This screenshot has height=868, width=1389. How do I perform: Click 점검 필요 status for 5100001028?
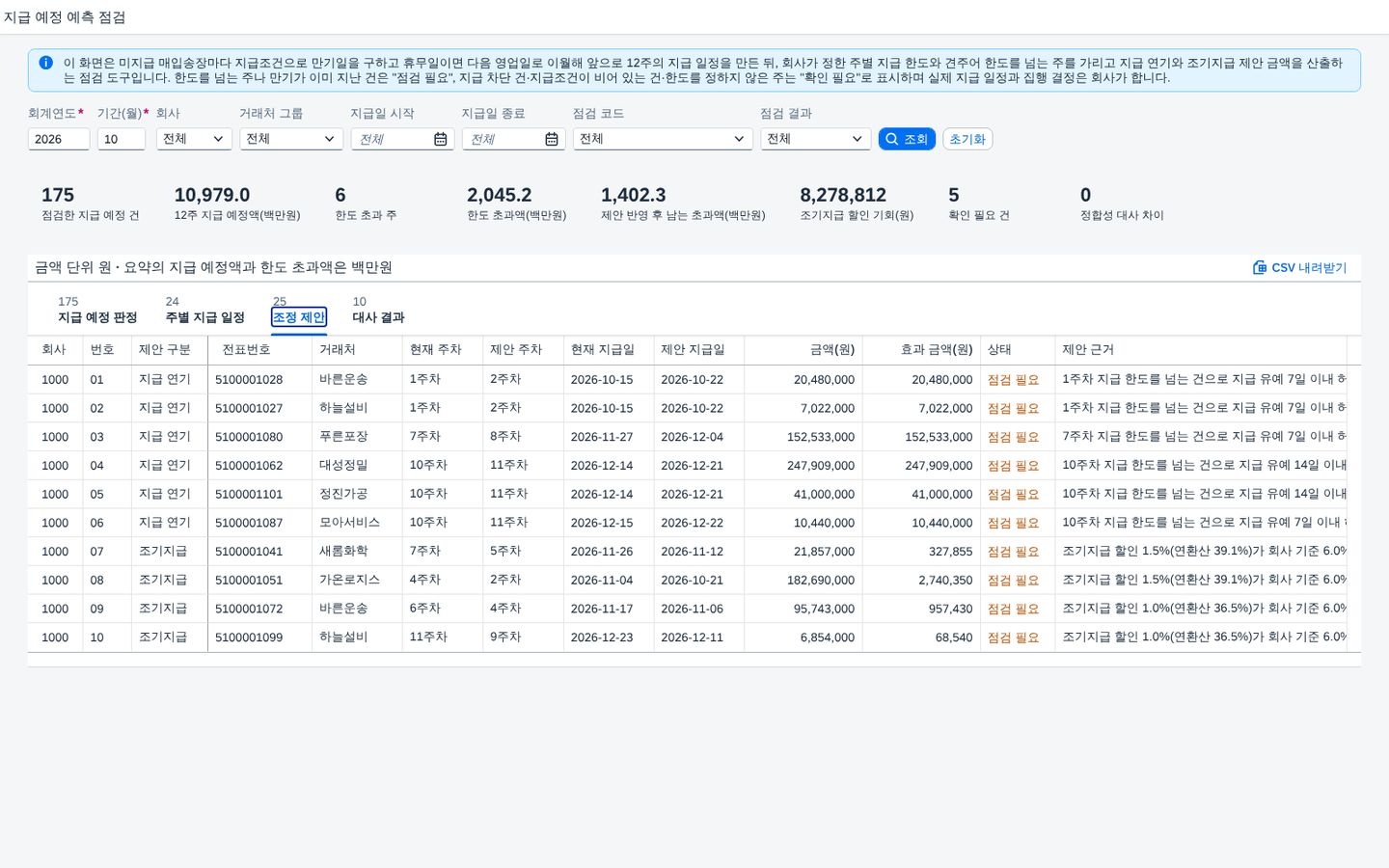1013,380
